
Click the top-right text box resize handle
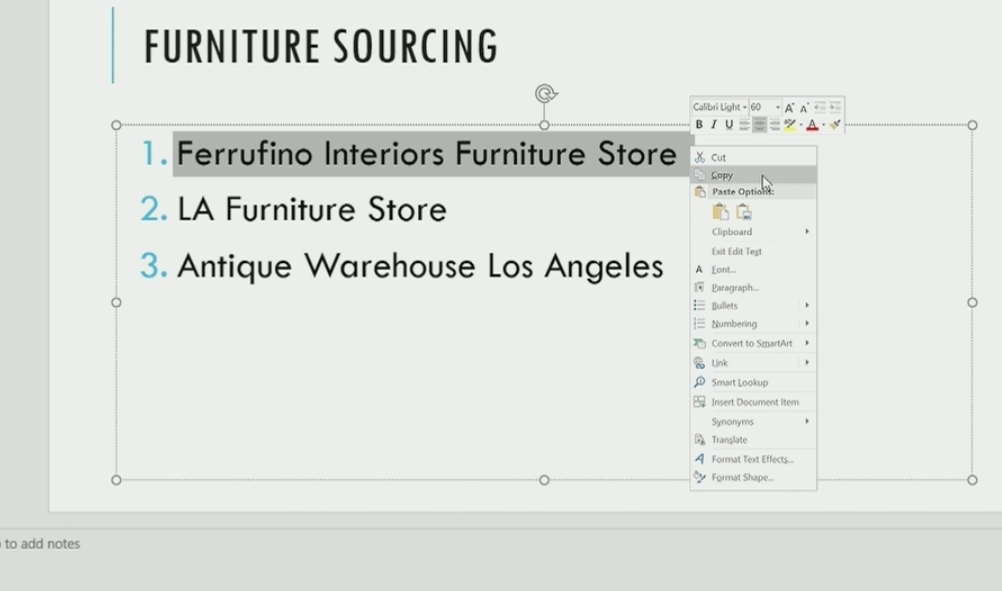pyautogui.click(x=972, y=125)
